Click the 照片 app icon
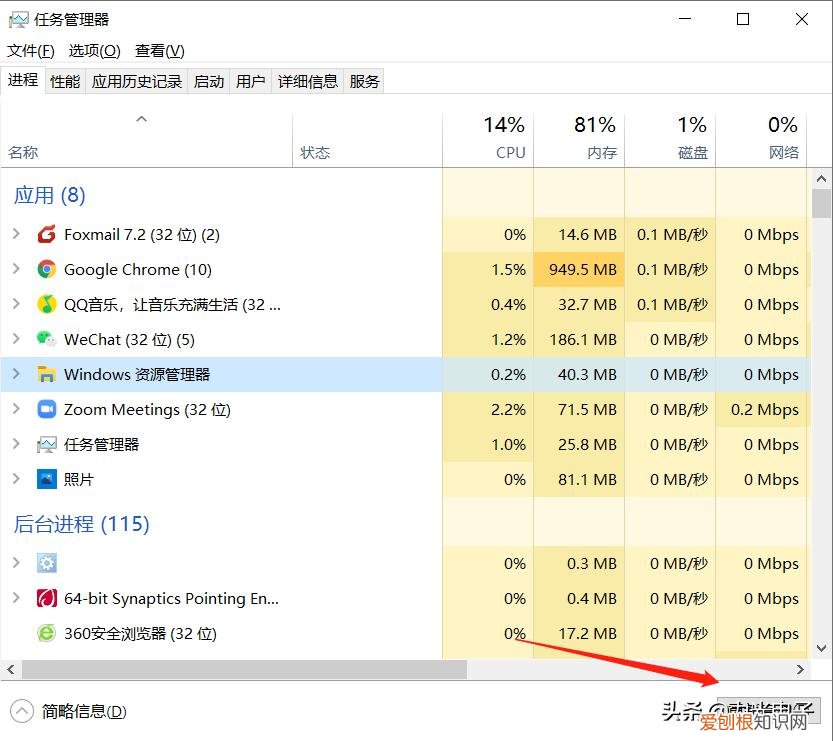 tap(46, 480)
